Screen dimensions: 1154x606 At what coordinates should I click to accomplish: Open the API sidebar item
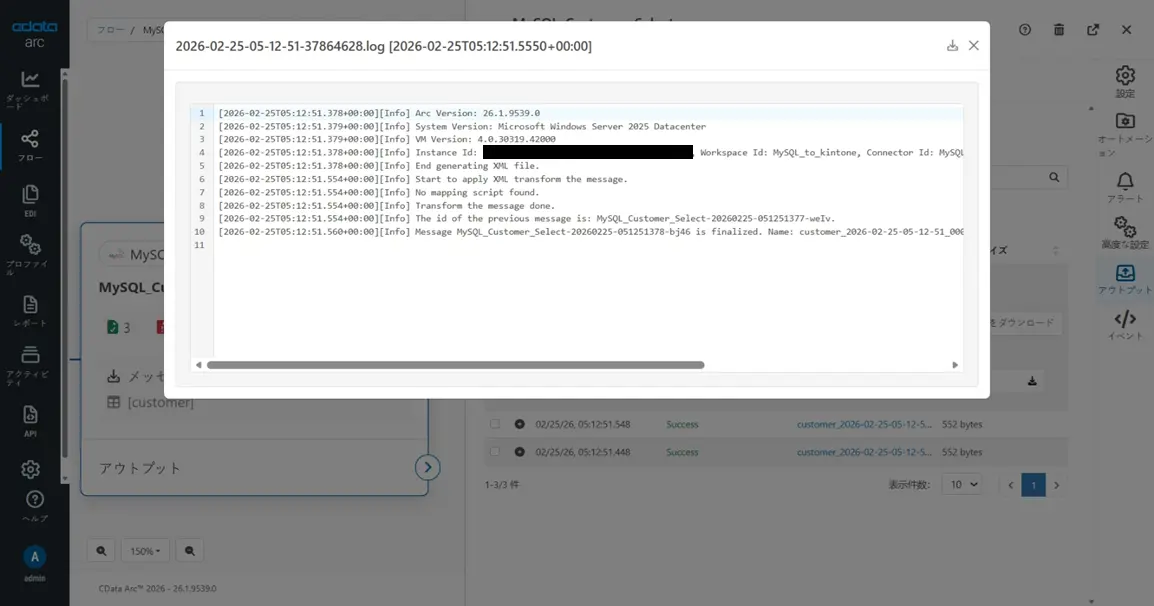[30, 421]
